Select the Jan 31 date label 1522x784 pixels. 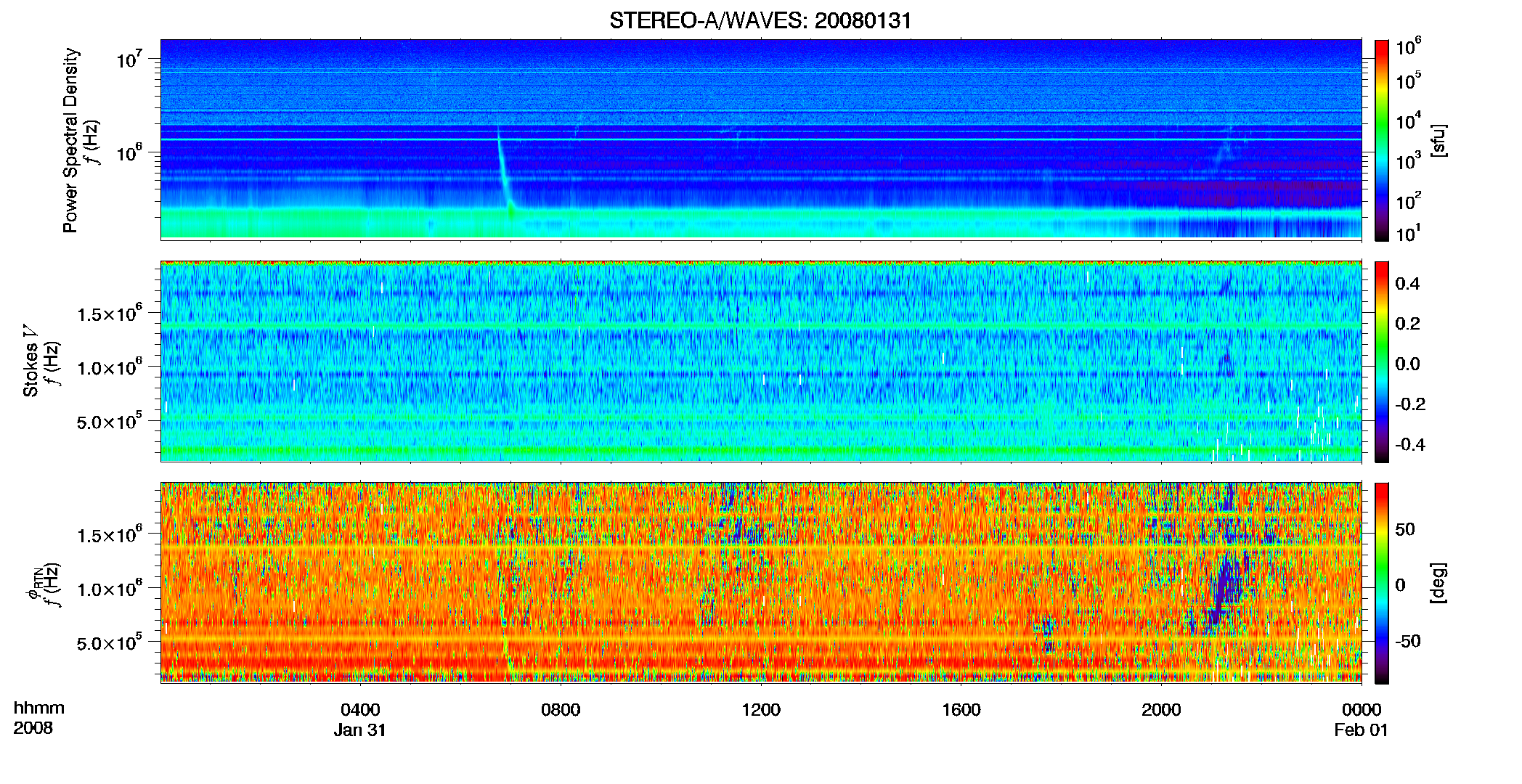coord(360,730)
